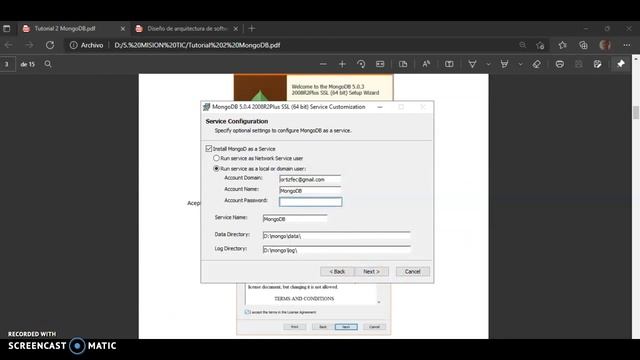Click the Account Name field

click(310, 190)
